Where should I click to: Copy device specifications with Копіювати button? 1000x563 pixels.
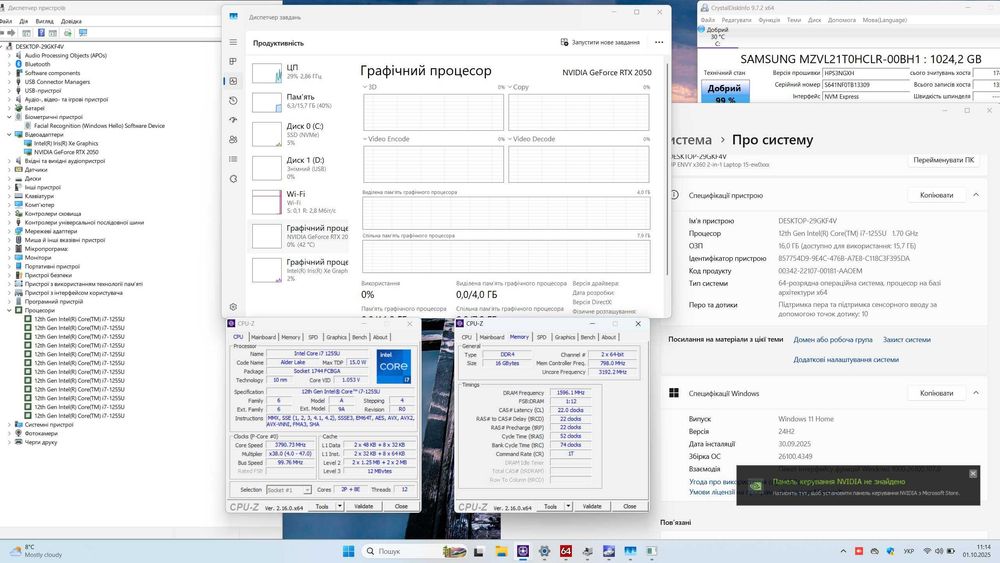point(936,195)
